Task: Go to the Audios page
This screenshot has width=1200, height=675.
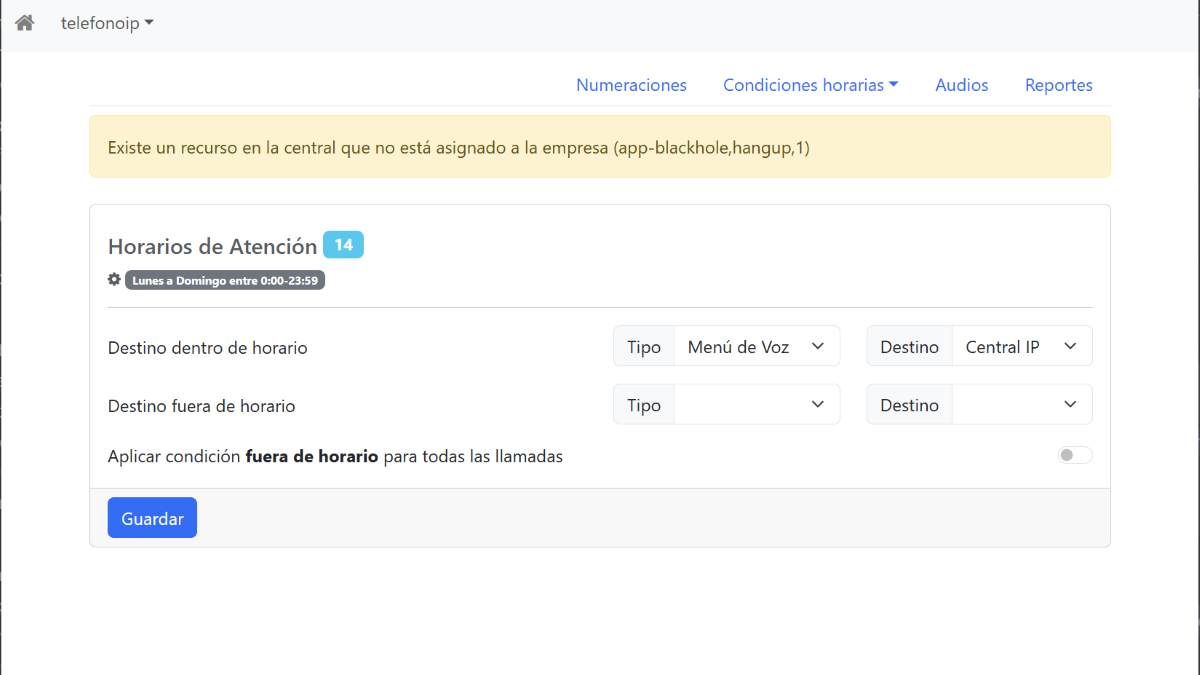Action: (x=962, y=85)
